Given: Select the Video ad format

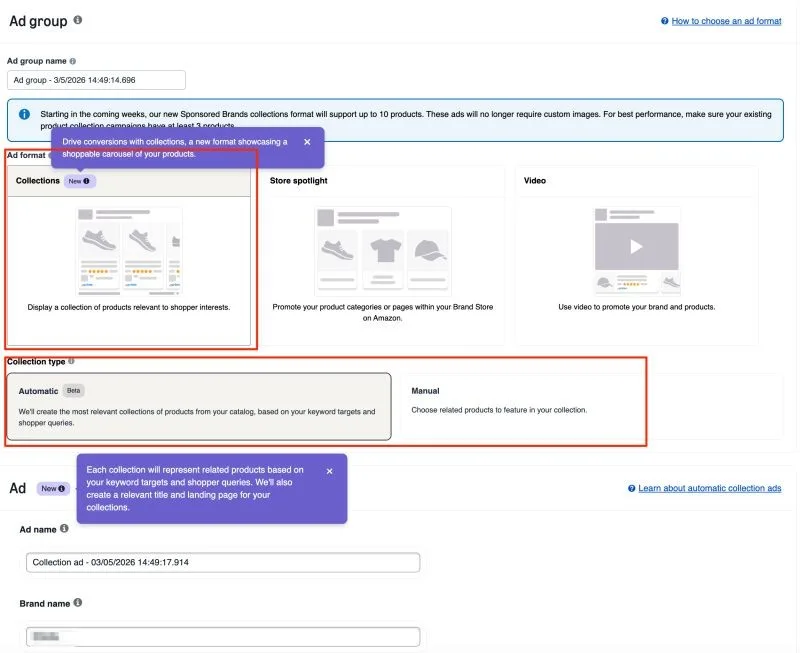Looking at the screenshot, I should (x=636, y=257).
